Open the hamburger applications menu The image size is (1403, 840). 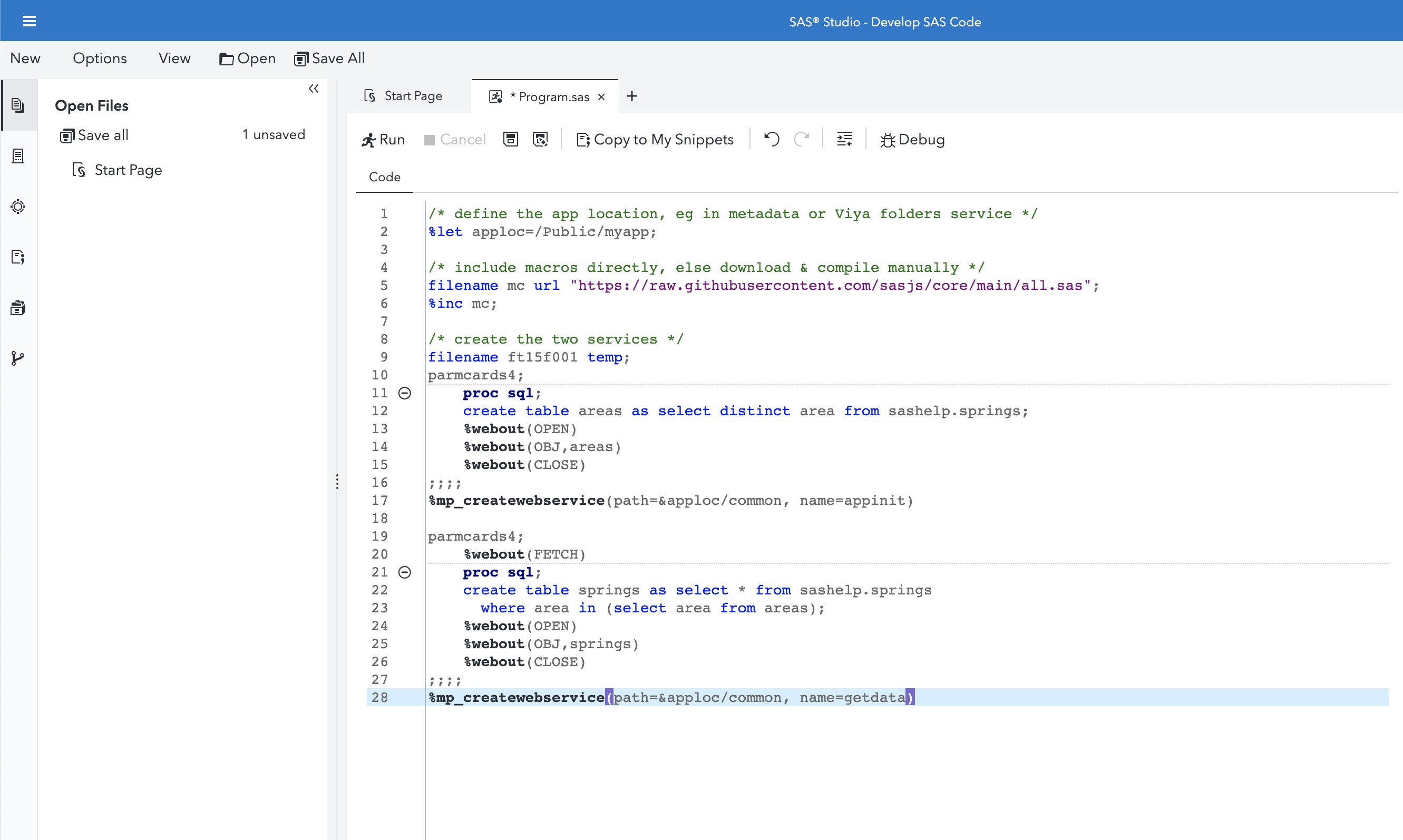point(30,22)
